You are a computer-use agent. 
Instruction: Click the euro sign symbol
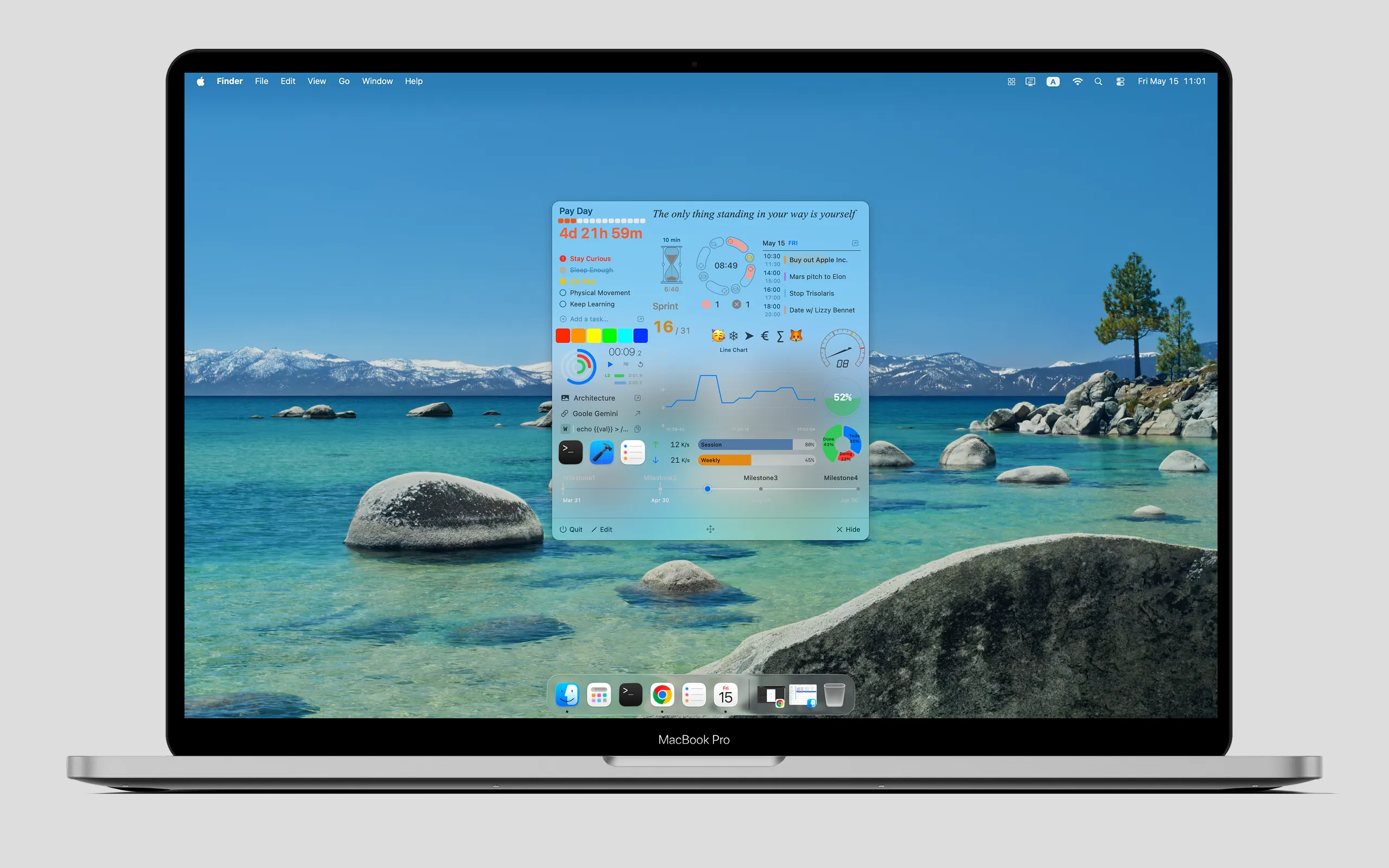(x=764, y=336)
